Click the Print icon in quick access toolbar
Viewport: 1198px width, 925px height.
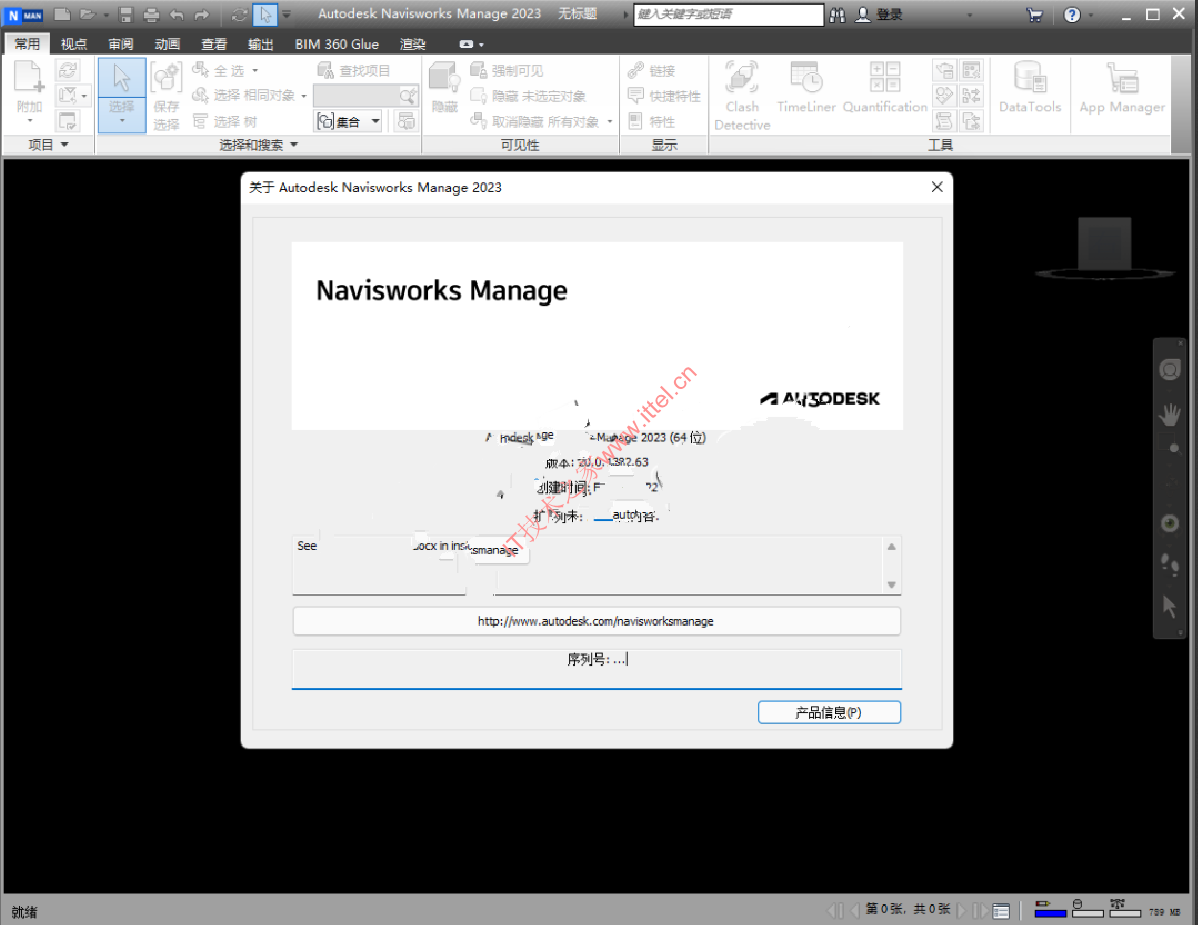point(151,15)
